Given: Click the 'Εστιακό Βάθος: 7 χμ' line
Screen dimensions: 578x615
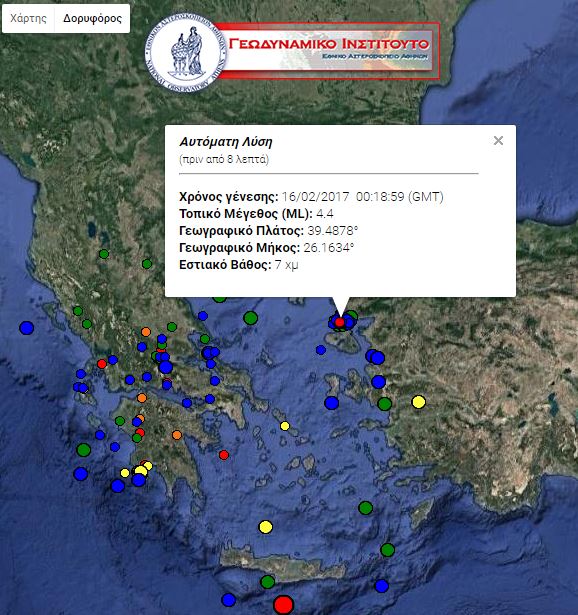Looking at the screenshot, I should [x=238, y=265].
